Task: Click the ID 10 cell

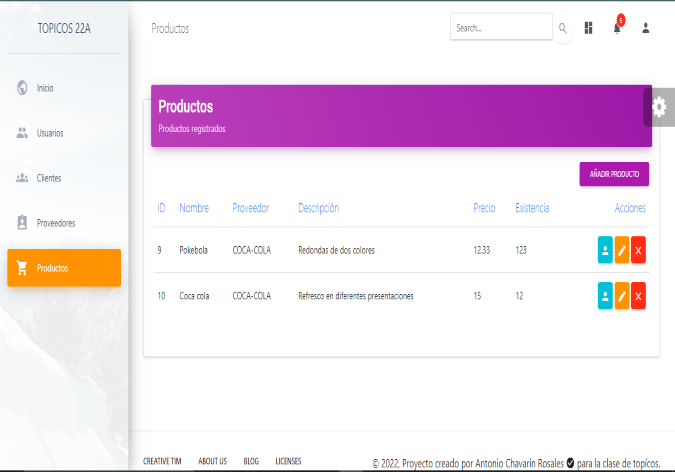Action: click(x=161, y=296)
